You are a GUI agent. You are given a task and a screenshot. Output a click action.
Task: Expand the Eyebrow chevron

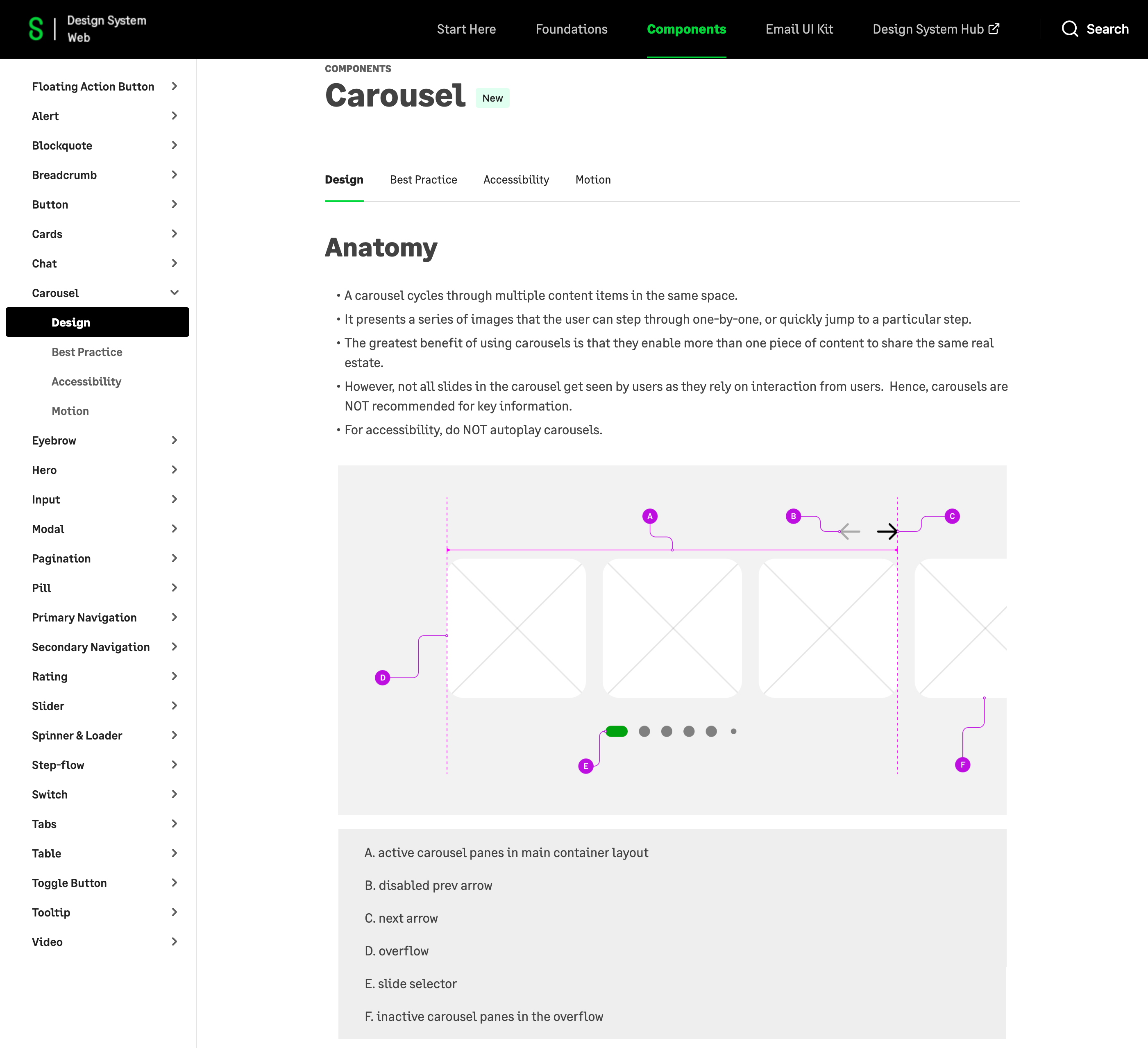click(174, 440)
